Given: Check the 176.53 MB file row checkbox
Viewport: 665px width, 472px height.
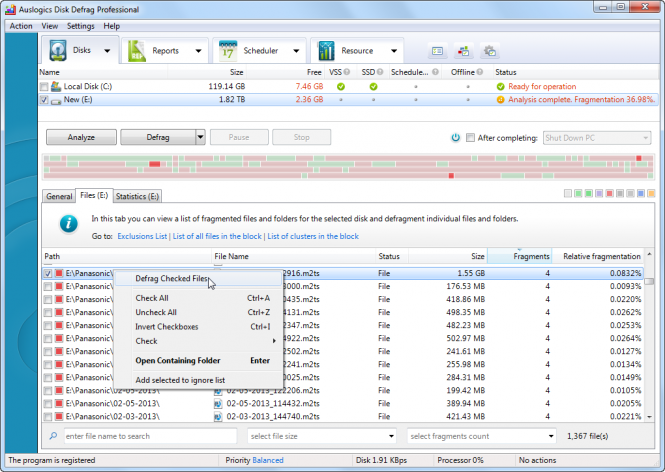Looking at the screenshot, I should tap(48, 287).
